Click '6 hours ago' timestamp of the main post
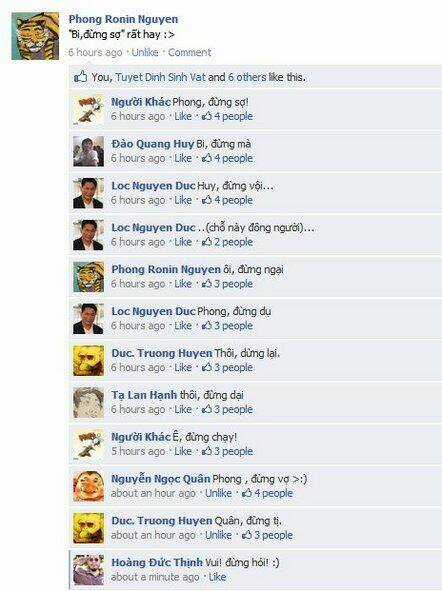This screenshot has height=591, width=442. click(x=95, y=52)
